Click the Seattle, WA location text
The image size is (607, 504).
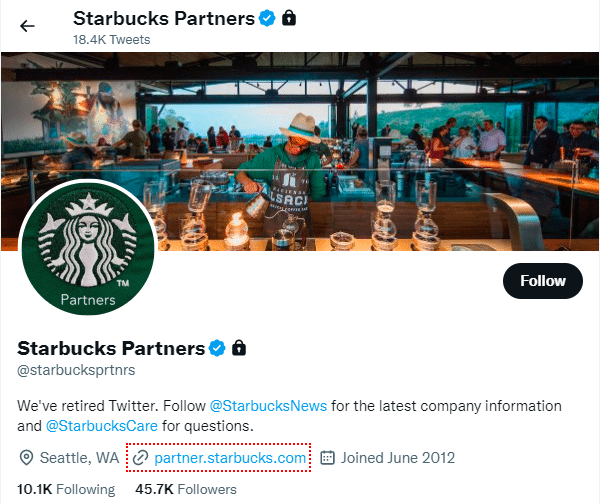click(x=79, y=458)
